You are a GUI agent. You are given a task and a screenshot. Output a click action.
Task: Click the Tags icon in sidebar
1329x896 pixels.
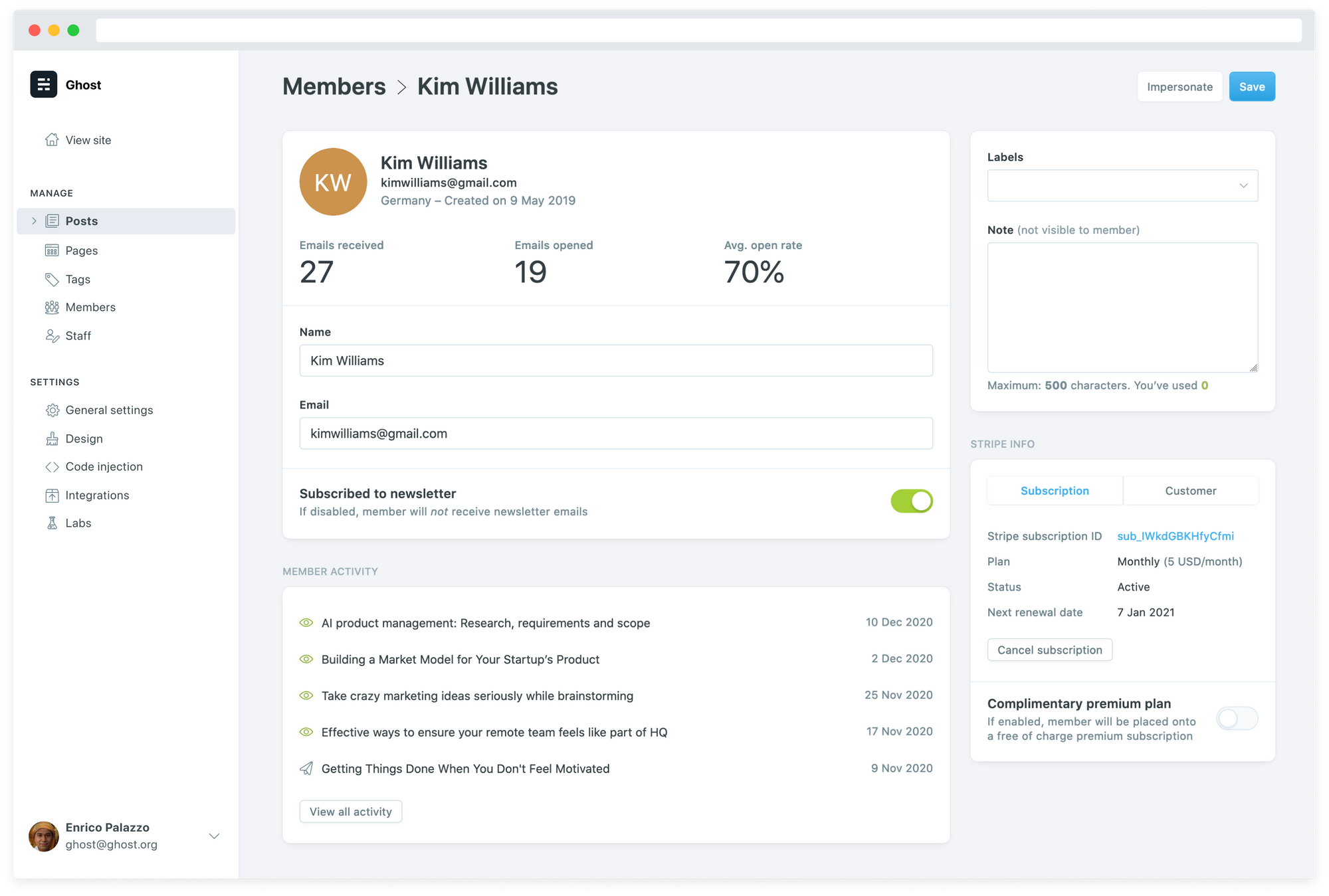click(x=52, y=280)
